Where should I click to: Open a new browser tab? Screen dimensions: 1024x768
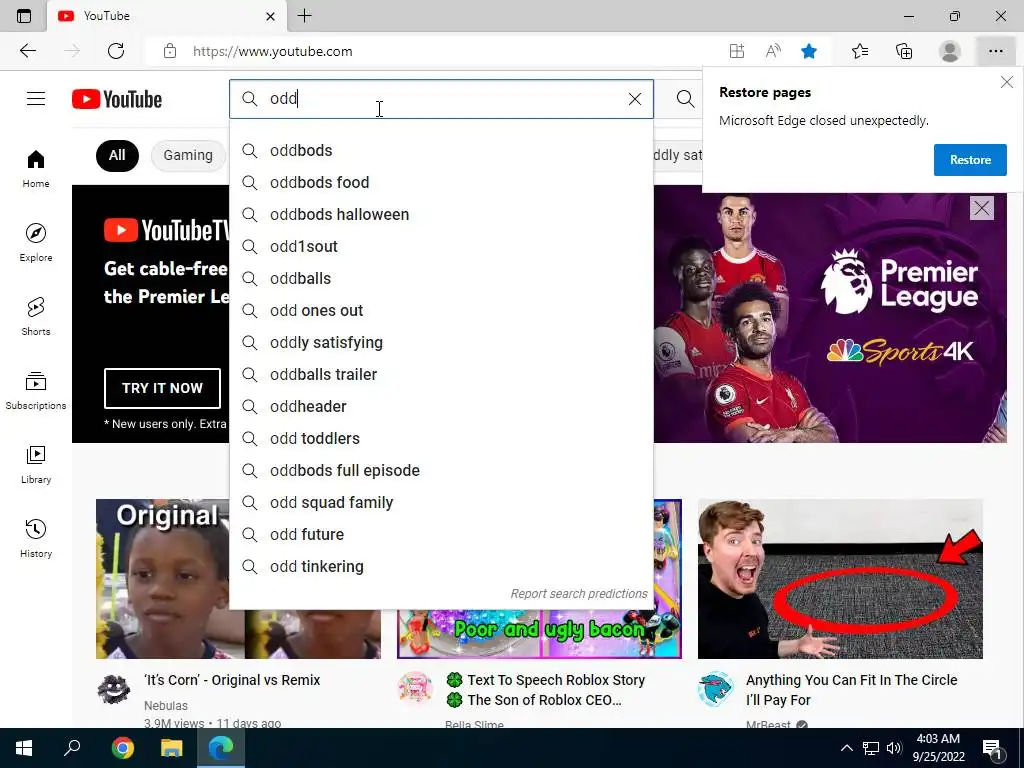click(304, 16)
